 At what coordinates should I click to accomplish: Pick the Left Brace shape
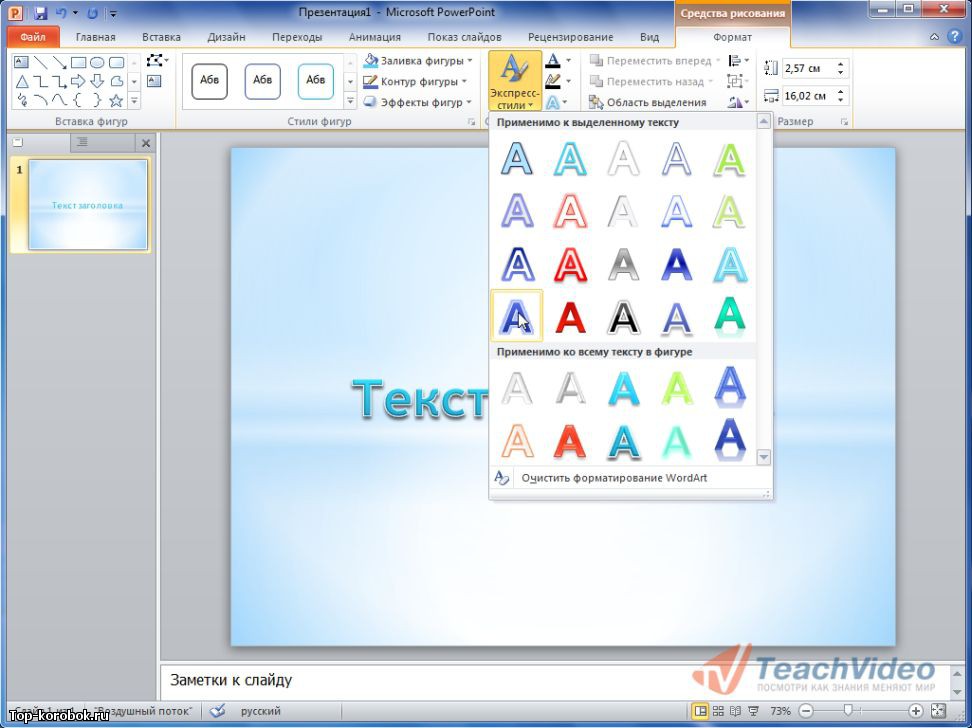tap(78, 100)
